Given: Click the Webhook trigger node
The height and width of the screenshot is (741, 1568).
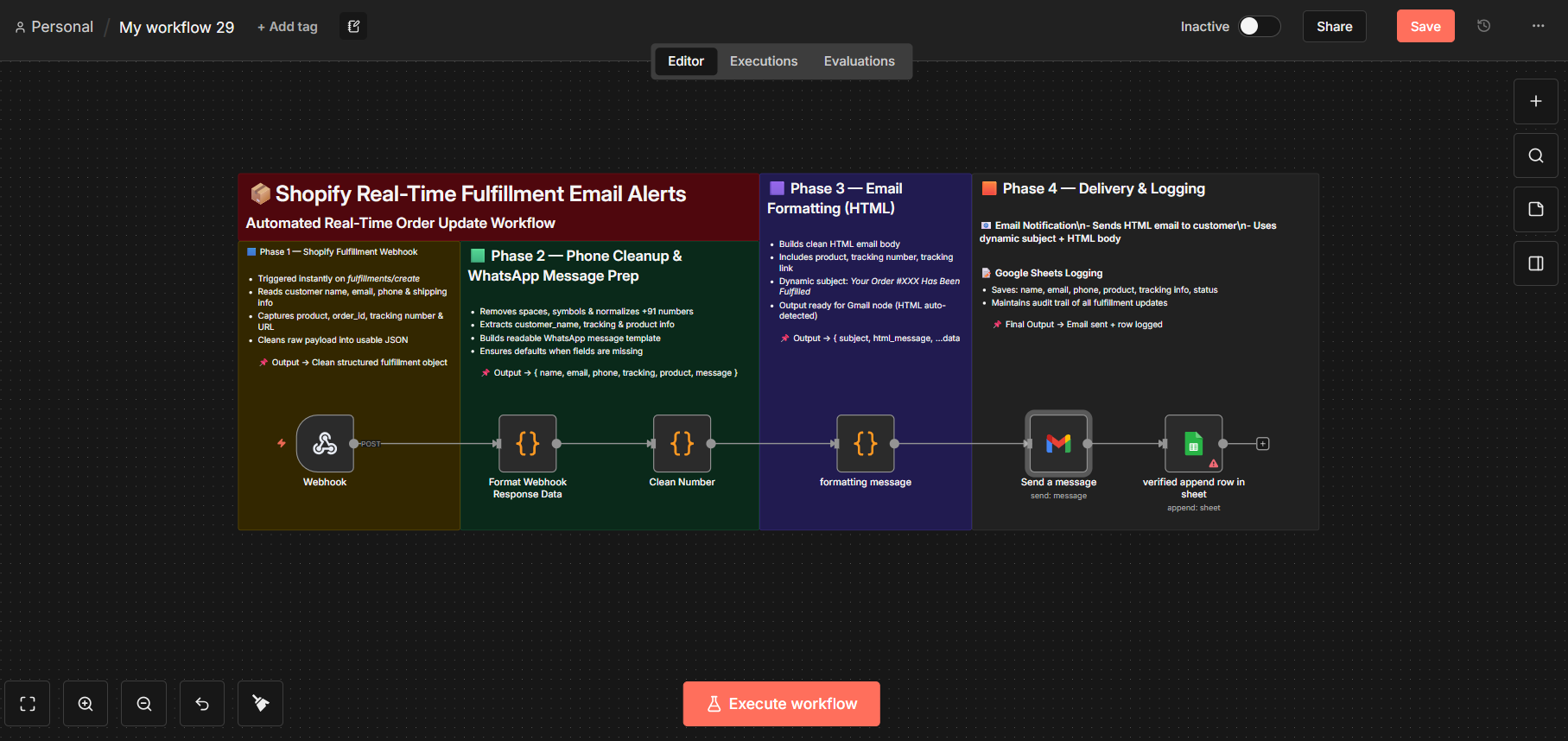Looking at the screenshot, I should click(x=325, y=444).
